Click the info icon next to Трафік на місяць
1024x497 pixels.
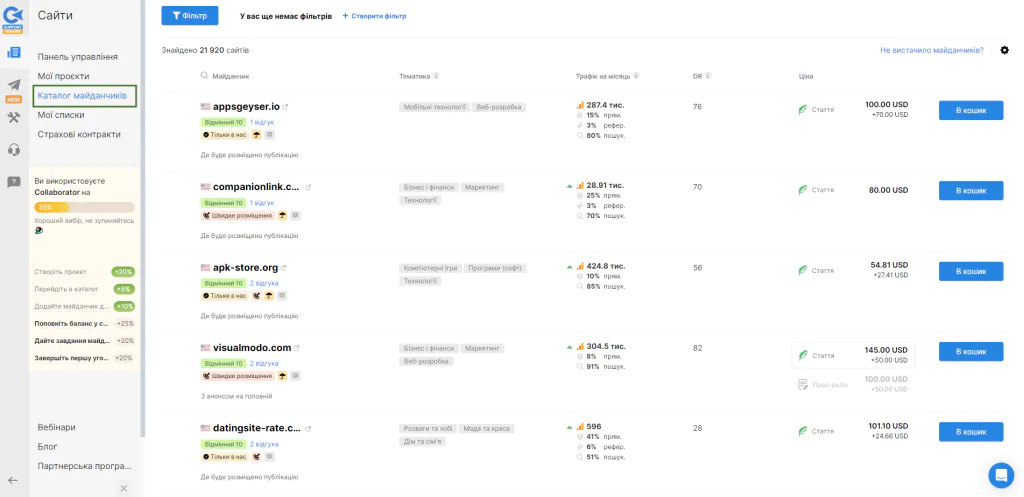click(x=636, y=76)
